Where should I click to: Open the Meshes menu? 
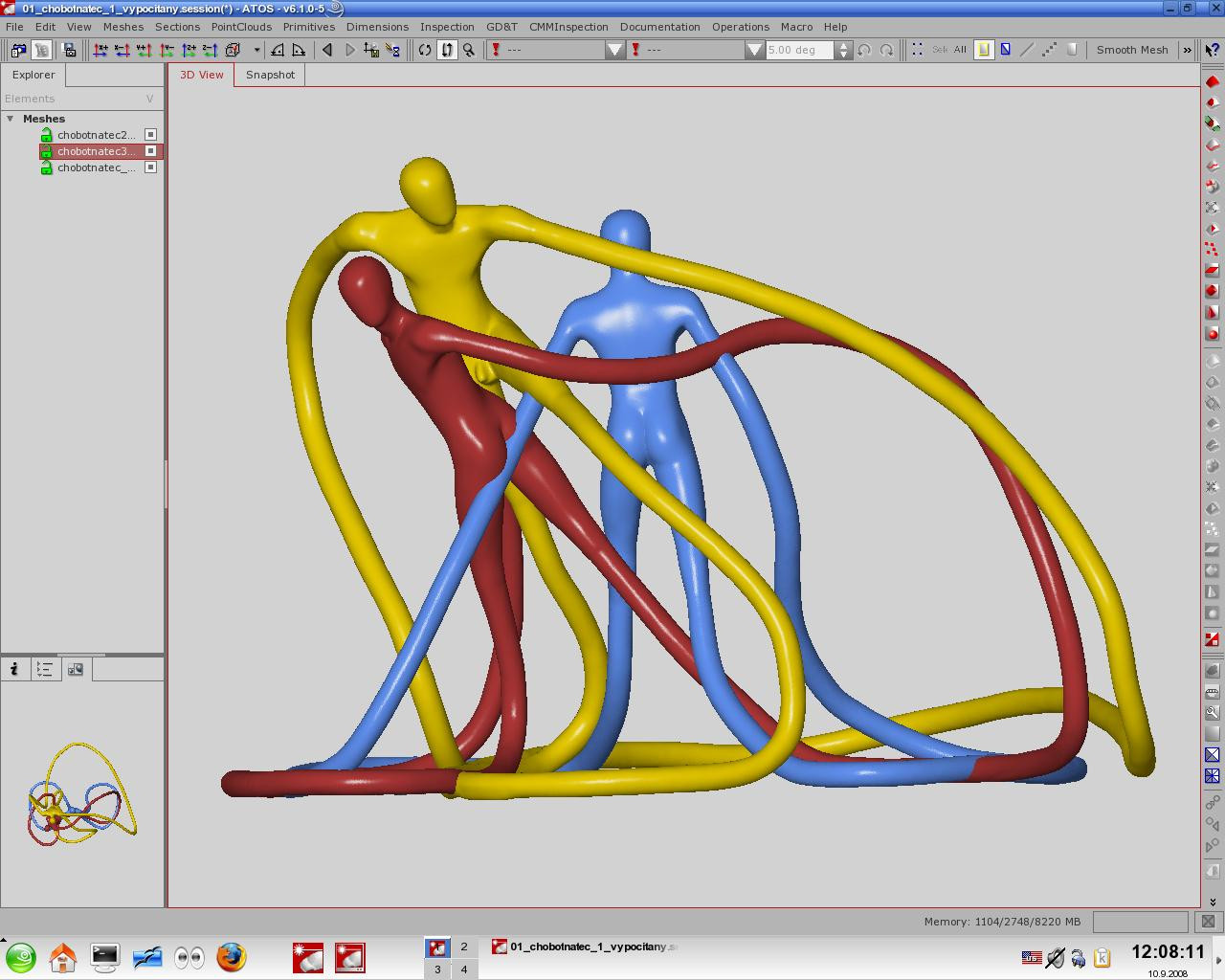coord(122,27)
